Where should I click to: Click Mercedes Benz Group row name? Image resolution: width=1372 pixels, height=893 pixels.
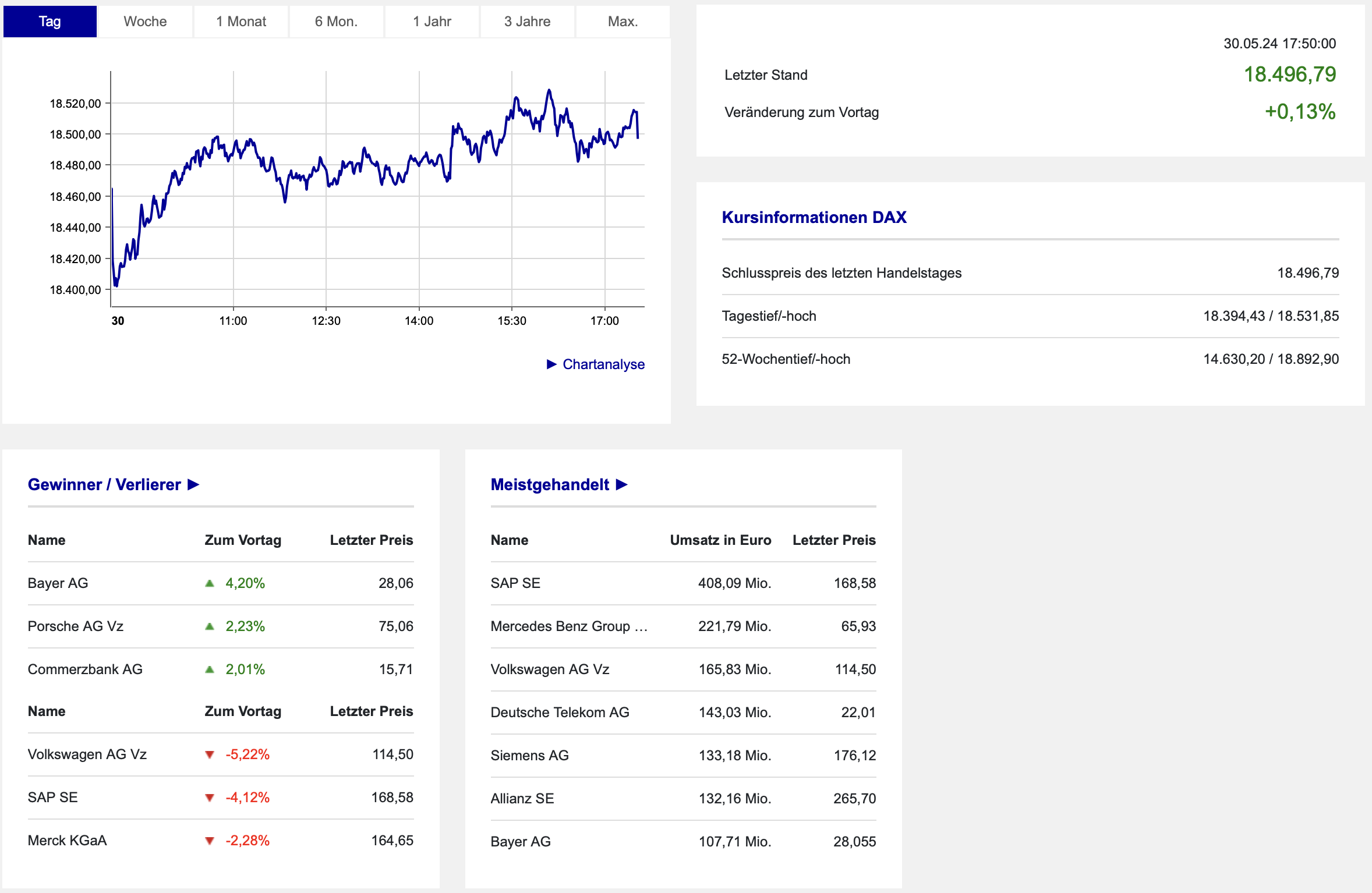pyautogui.click(x=568, y=626)
